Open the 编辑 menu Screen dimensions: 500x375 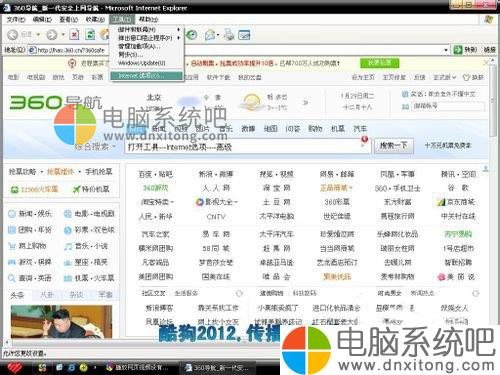tap(42, 19)
